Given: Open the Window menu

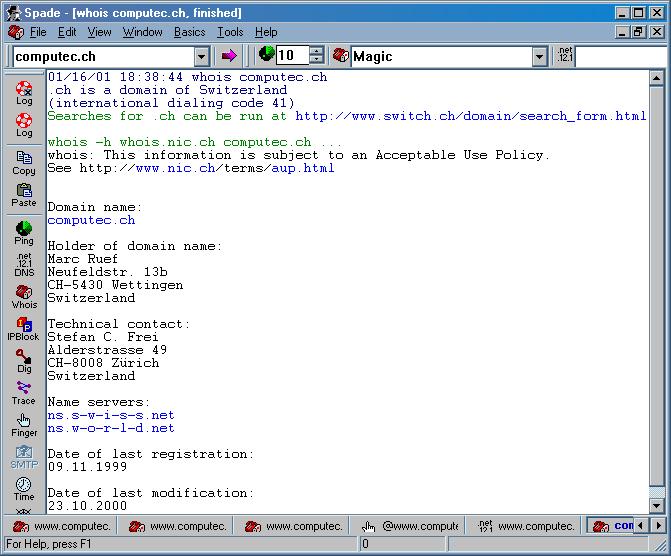Looking at the screenshot, I should pyautogui.click(x=143, y=32).
